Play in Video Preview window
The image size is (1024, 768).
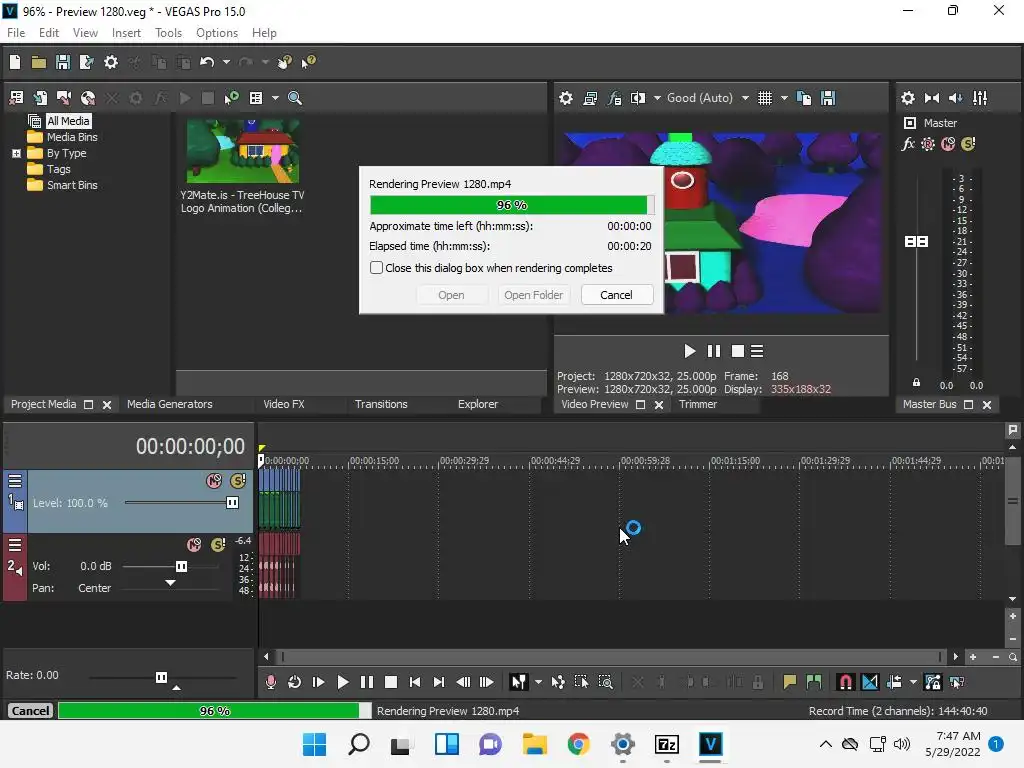click(689, 351)
